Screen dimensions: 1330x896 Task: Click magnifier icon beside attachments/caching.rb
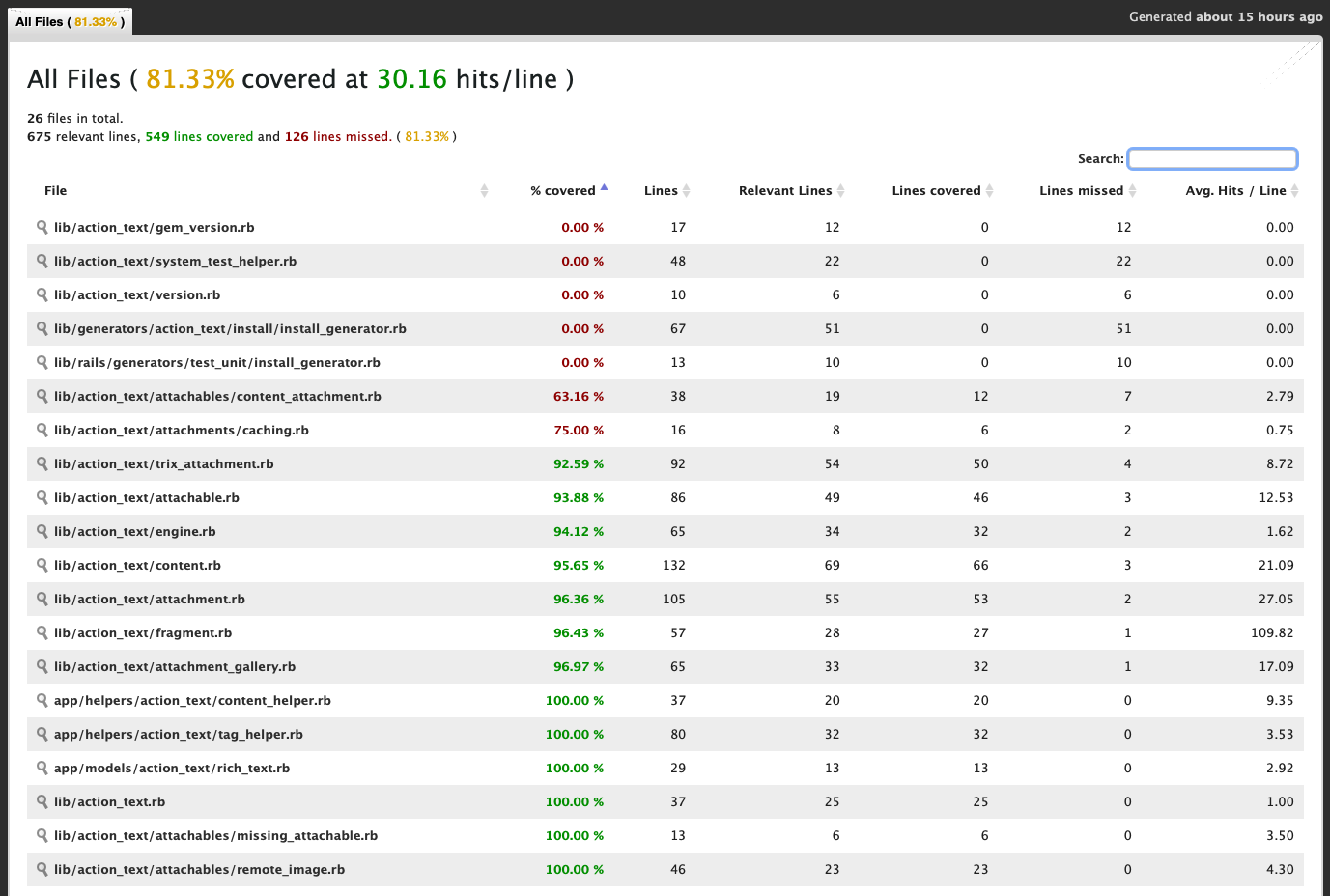pyautogui.click(x=42, y=430)
